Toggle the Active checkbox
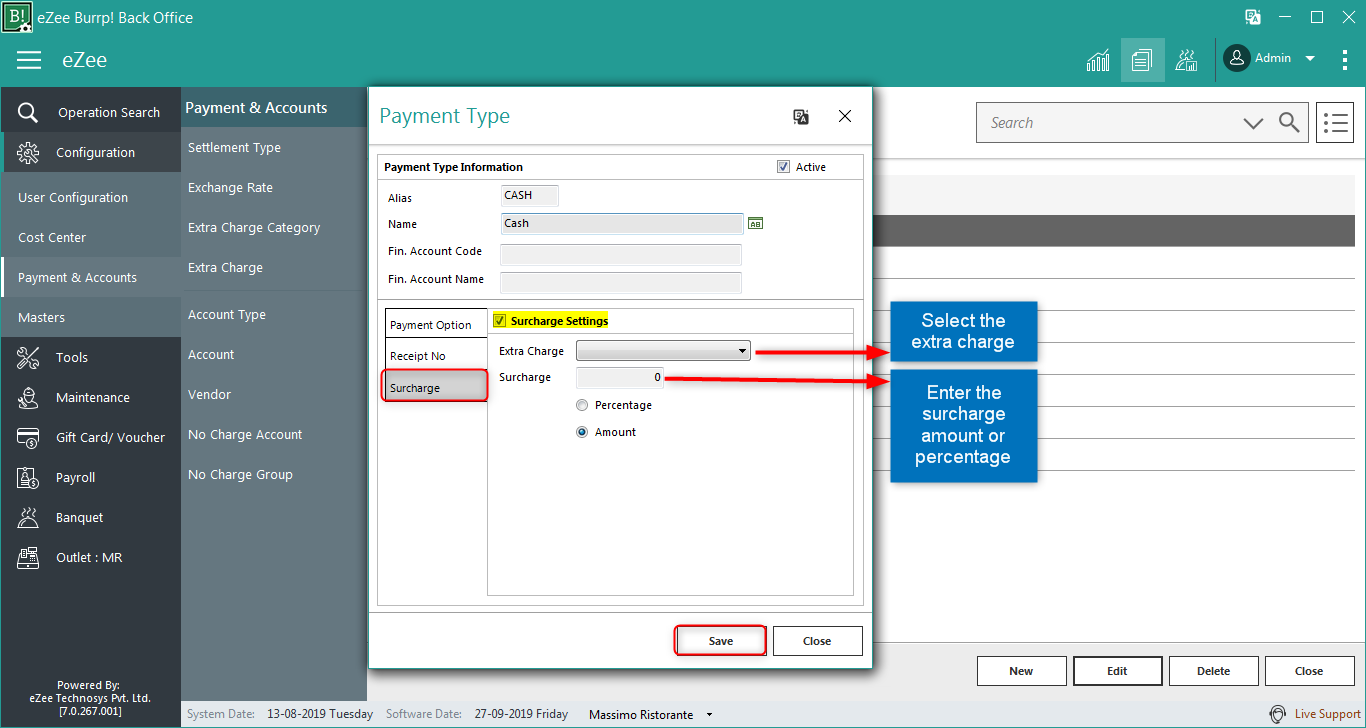 point(783,167)
